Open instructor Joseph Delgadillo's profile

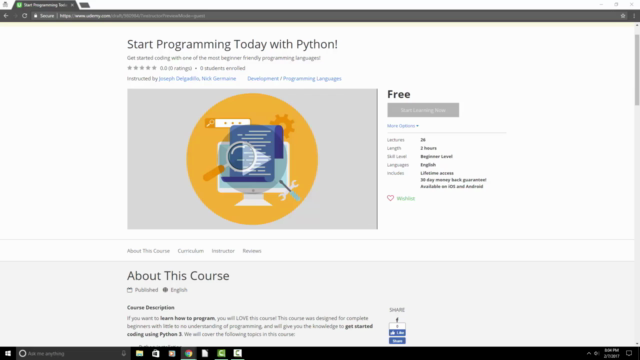pos(179,78)
